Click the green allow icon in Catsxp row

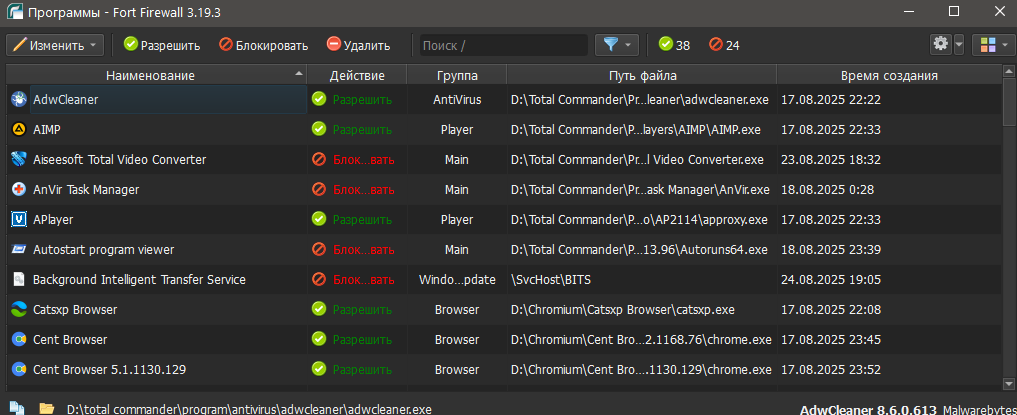coord(318,309)
